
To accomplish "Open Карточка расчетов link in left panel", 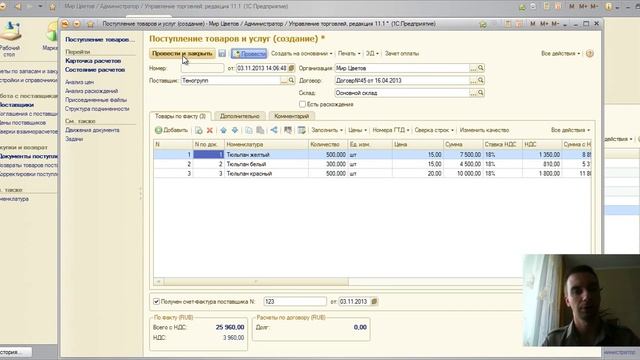I will click(93, 61).
